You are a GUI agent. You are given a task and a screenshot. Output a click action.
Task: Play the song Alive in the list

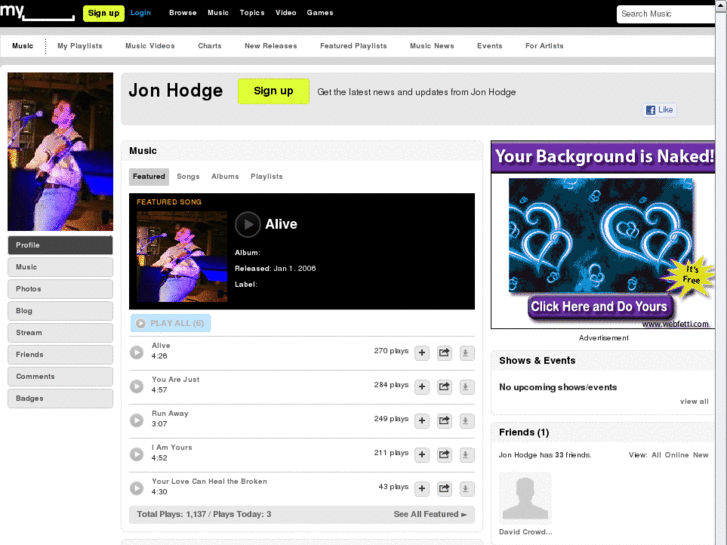(136, 353)
